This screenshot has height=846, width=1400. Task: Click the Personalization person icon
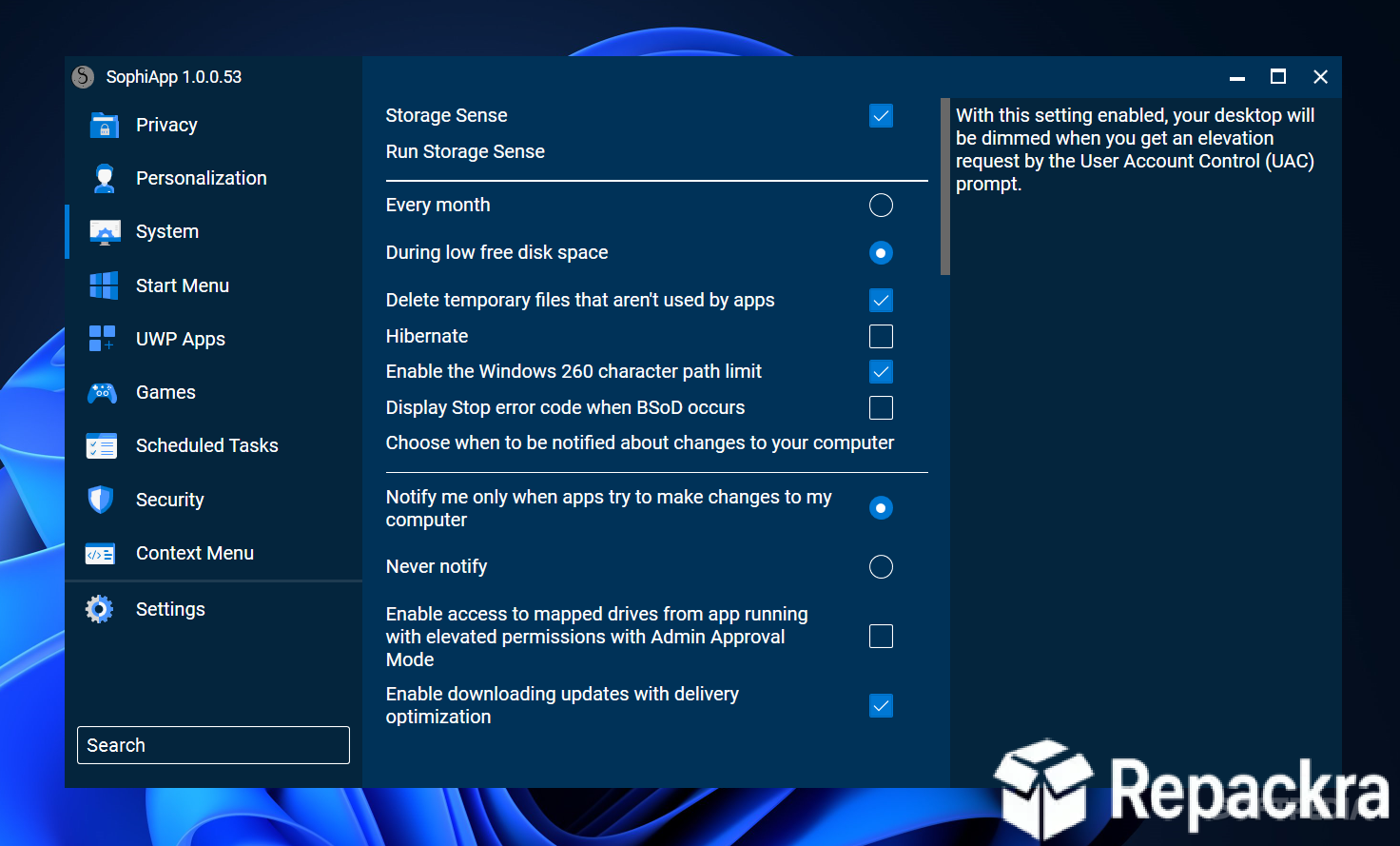coord(104,179)
